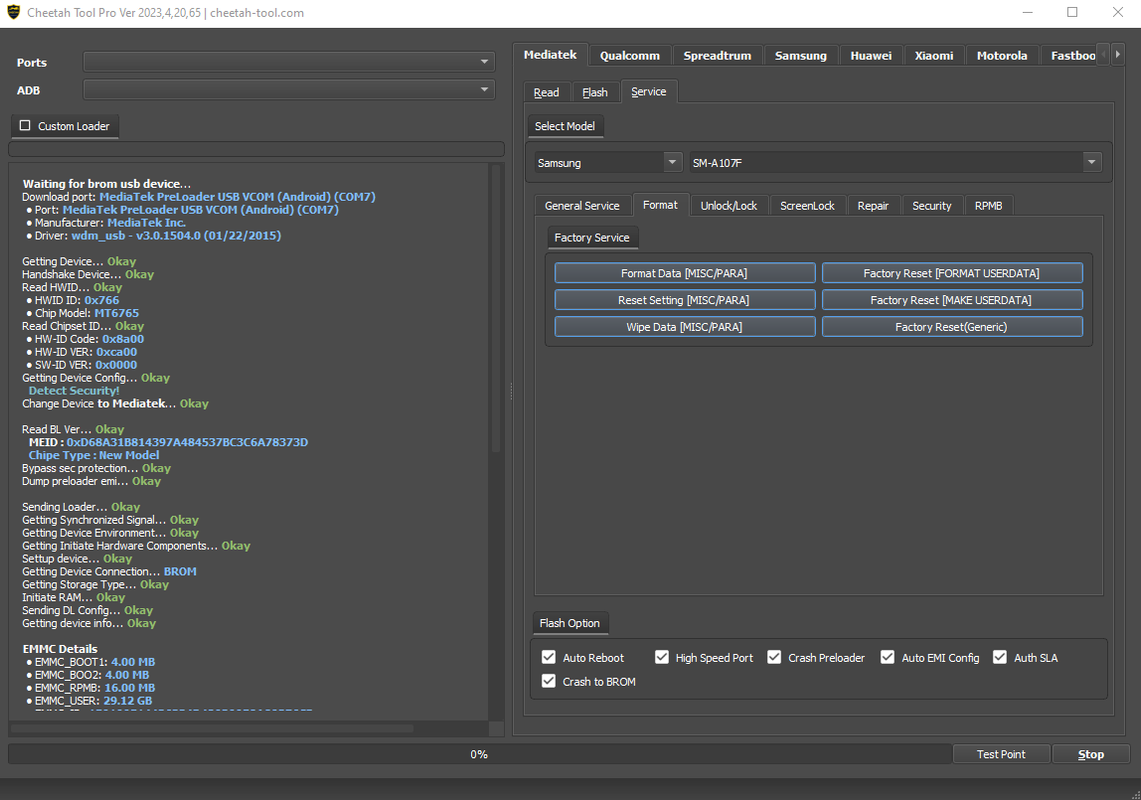
Task: Click Factory Reset [FORMAT USERDATA] button
Action: coord(952,273)
